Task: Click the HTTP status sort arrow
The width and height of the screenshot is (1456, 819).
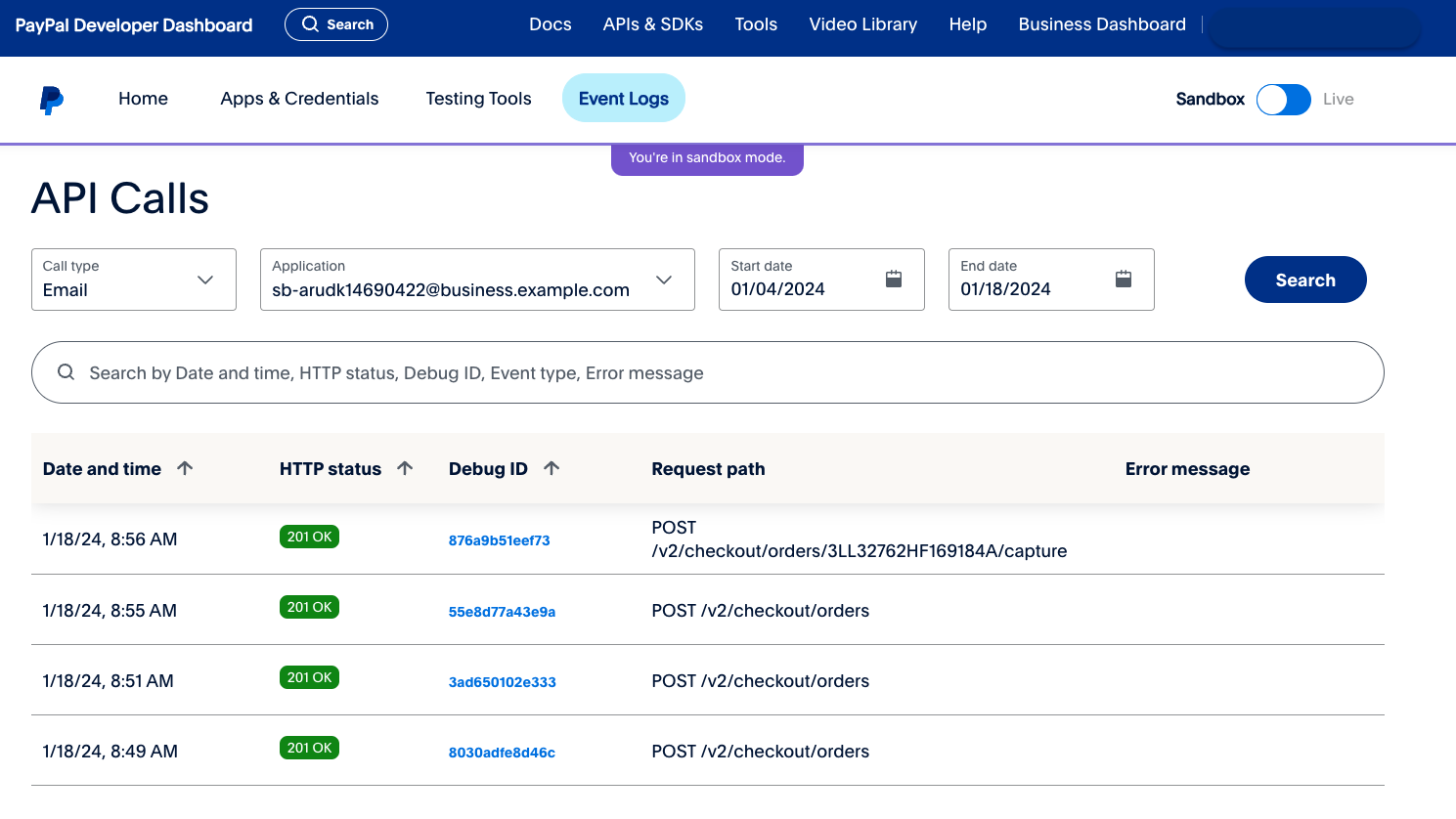Action: [405, 468]
